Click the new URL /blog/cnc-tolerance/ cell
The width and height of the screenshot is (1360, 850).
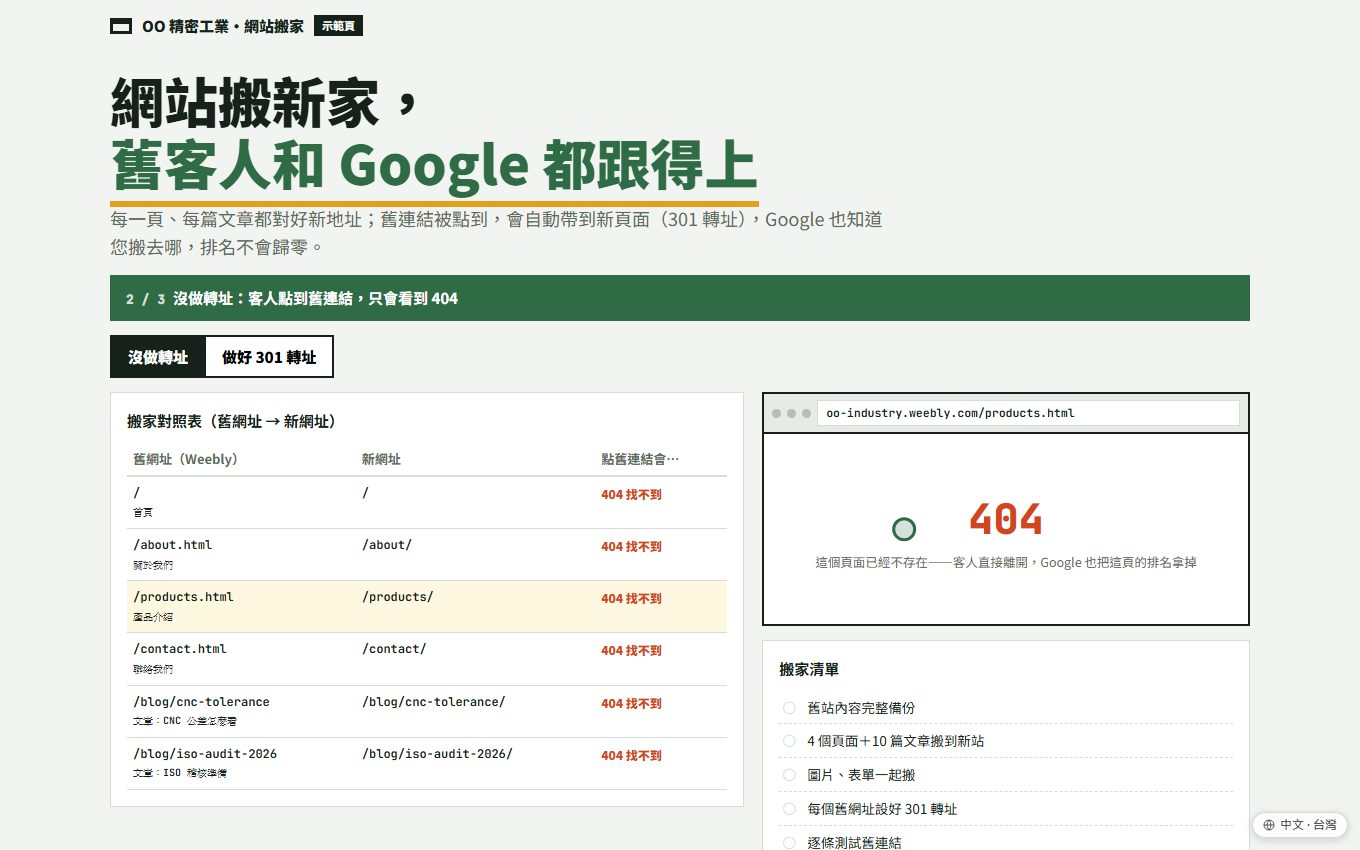(433, 702)
